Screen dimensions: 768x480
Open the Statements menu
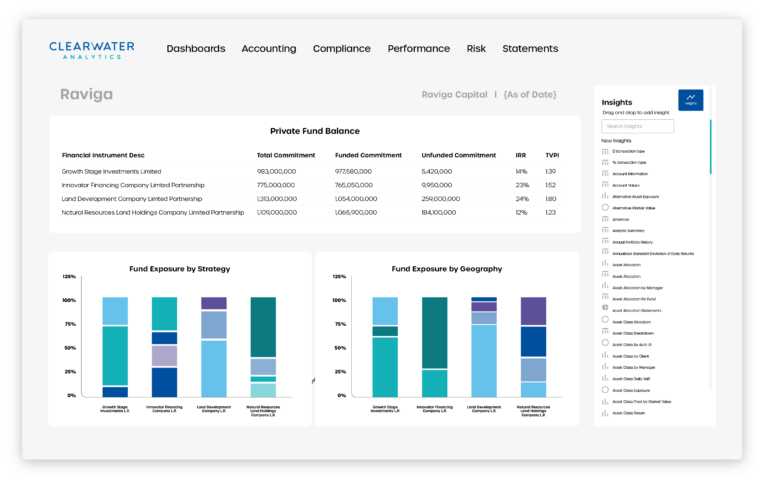click(x=530, y=48)
